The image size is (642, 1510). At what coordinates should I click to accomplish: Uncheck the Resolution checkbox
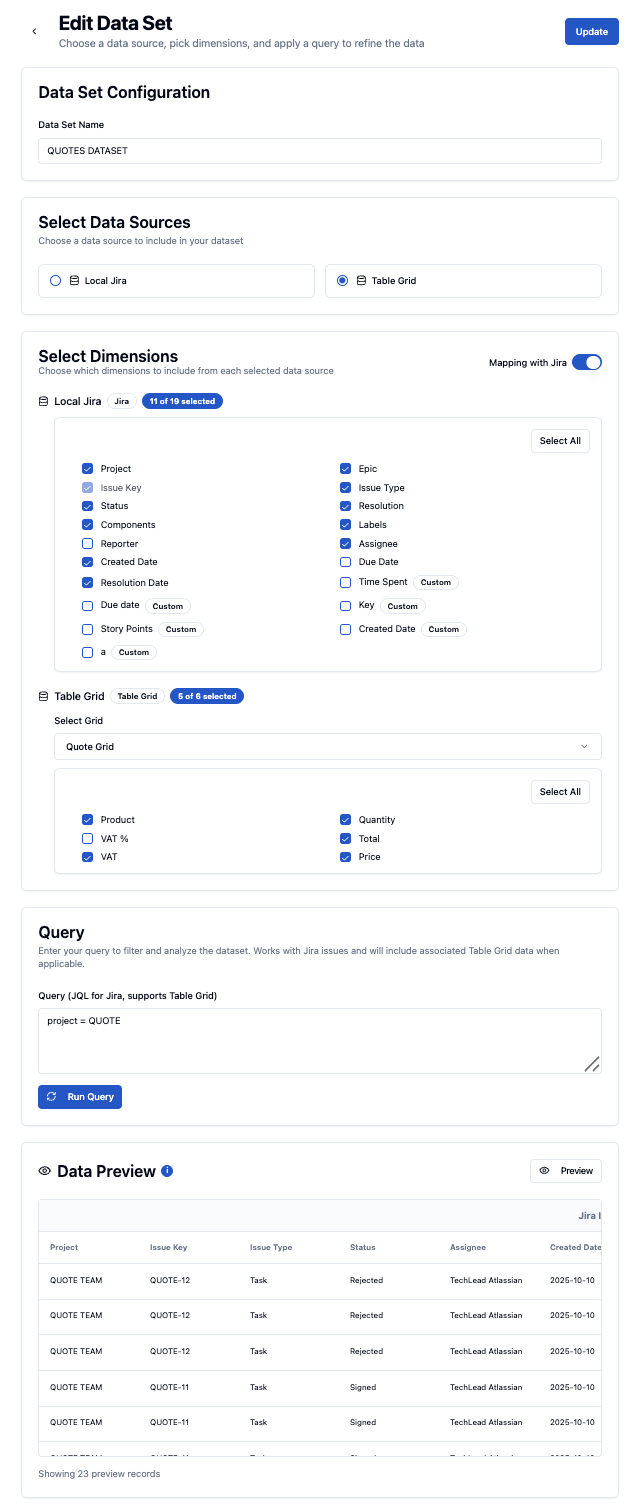point(346,506)
